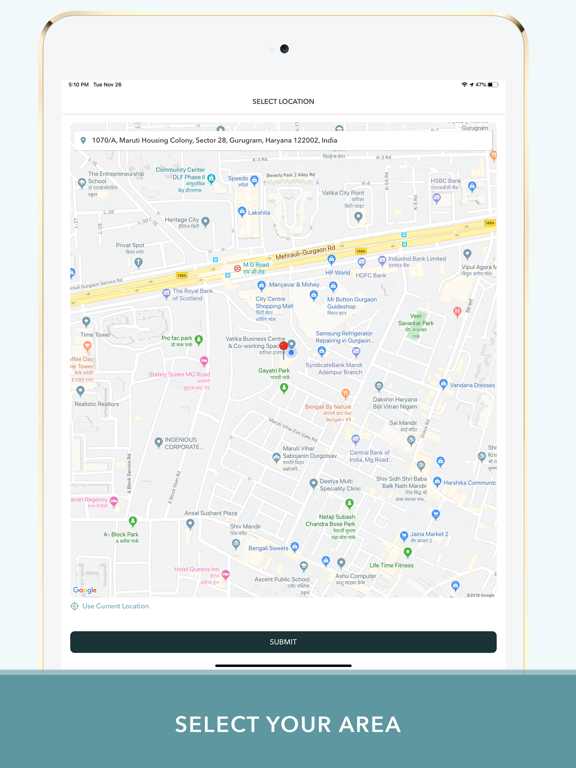Screen dimensions: 576x768
Task: Tap Use Current Location link
Action: tap(116, 606)
